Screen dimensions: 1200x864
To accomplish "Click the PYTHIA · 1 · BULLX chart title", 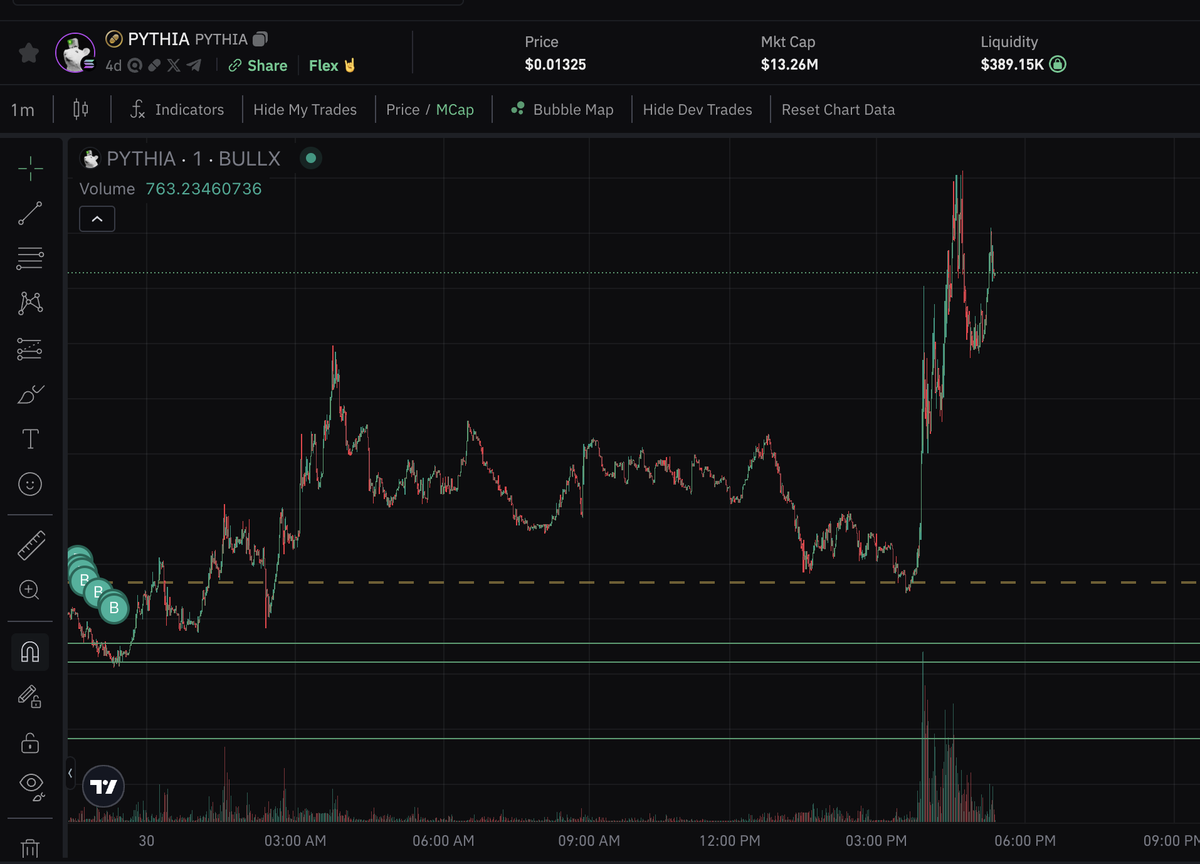I will (x=193, y=158).
